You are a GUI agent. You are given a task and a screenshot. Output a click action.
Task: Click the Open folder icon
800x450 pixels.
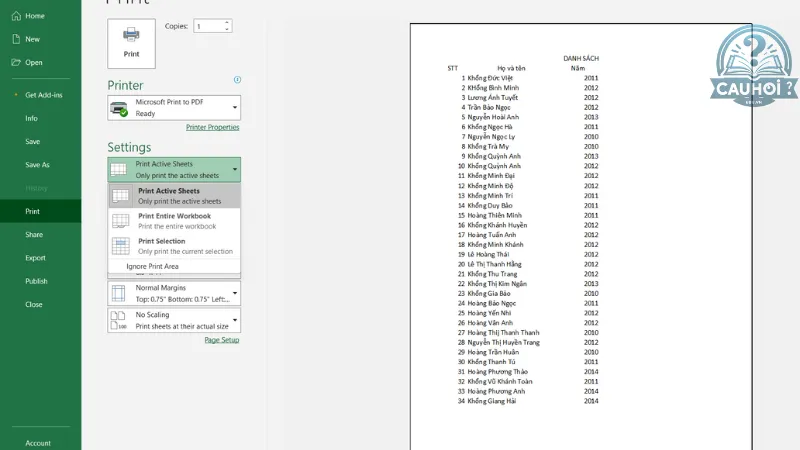coord(16,62)
